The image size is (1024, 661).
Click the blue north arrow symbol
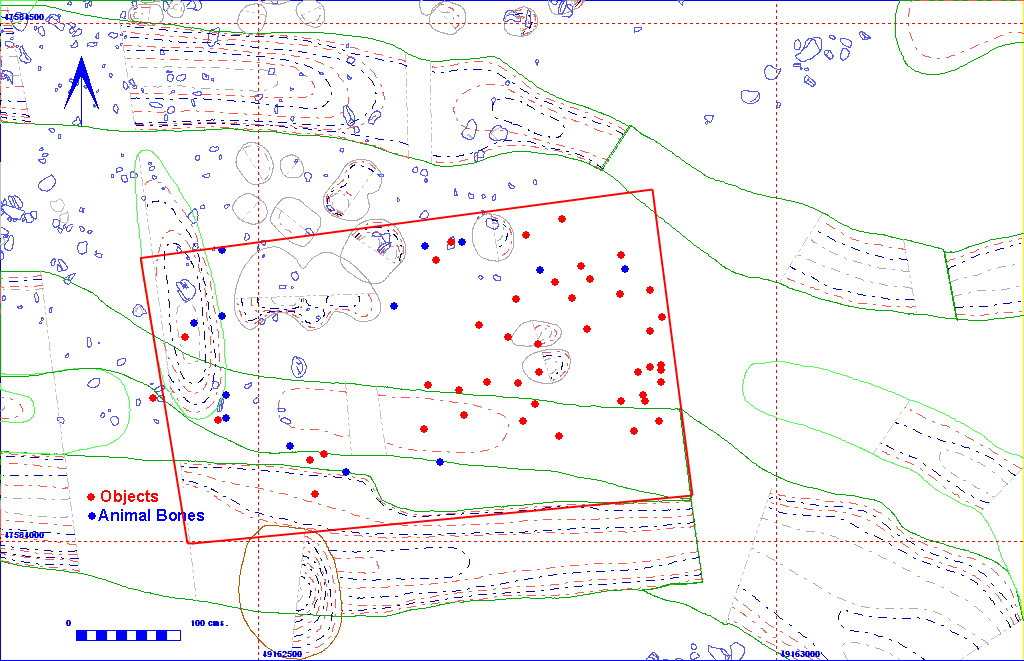[x=82, y=85]
